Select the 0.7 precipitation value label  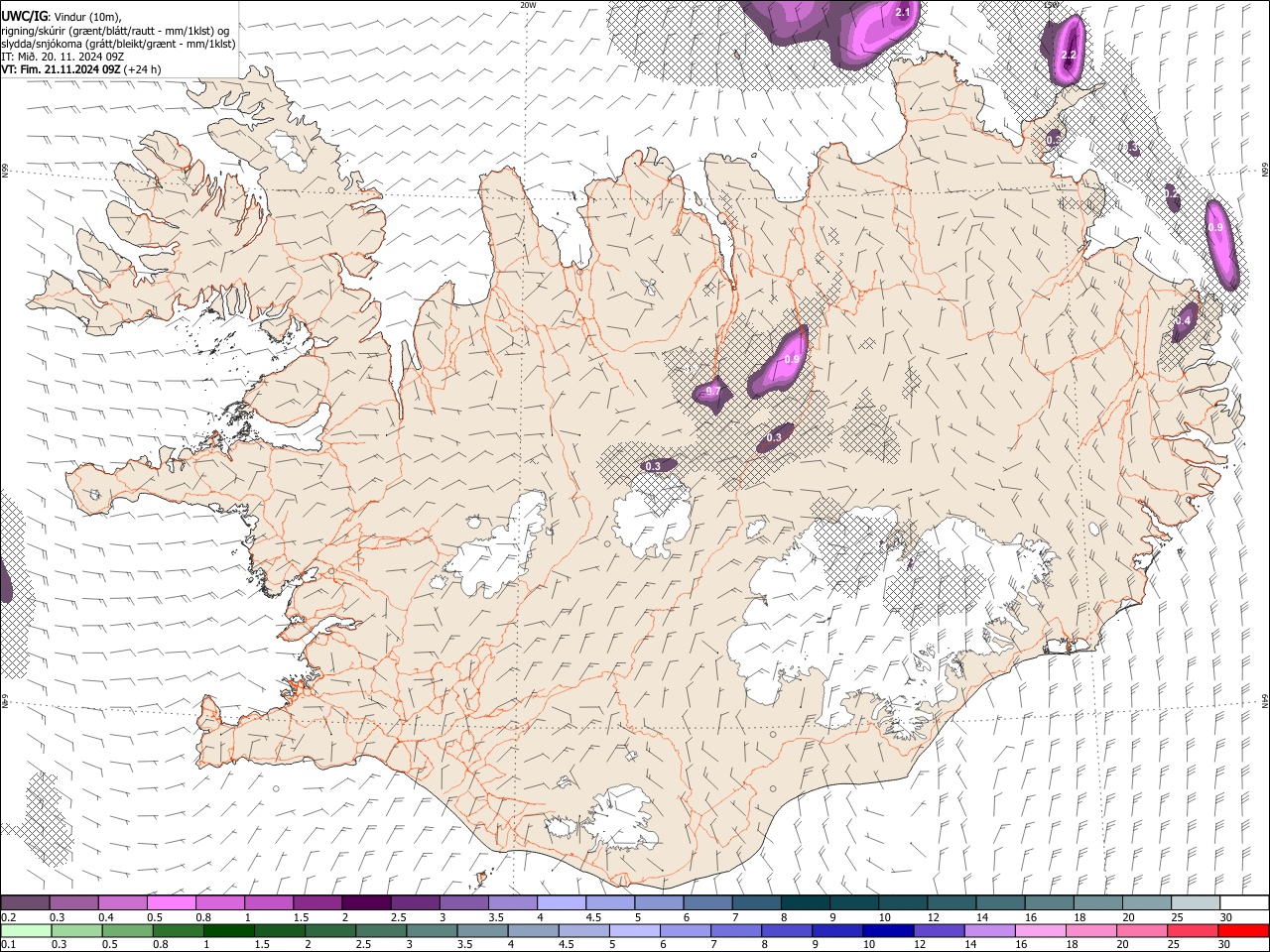tap(712, 392)
